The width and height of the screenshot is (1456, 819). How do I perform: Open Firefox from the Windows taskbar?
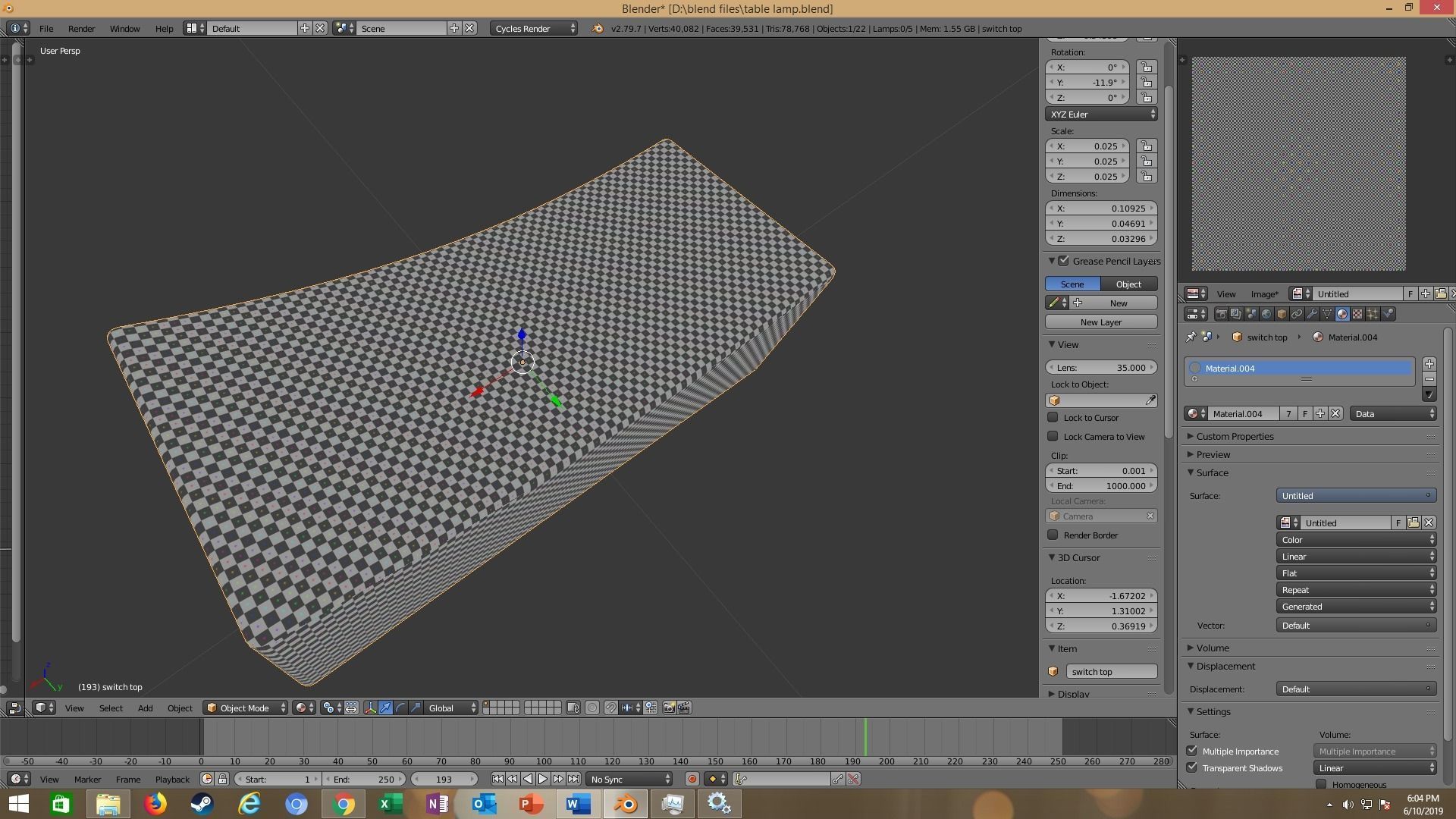tap(155, 803)
